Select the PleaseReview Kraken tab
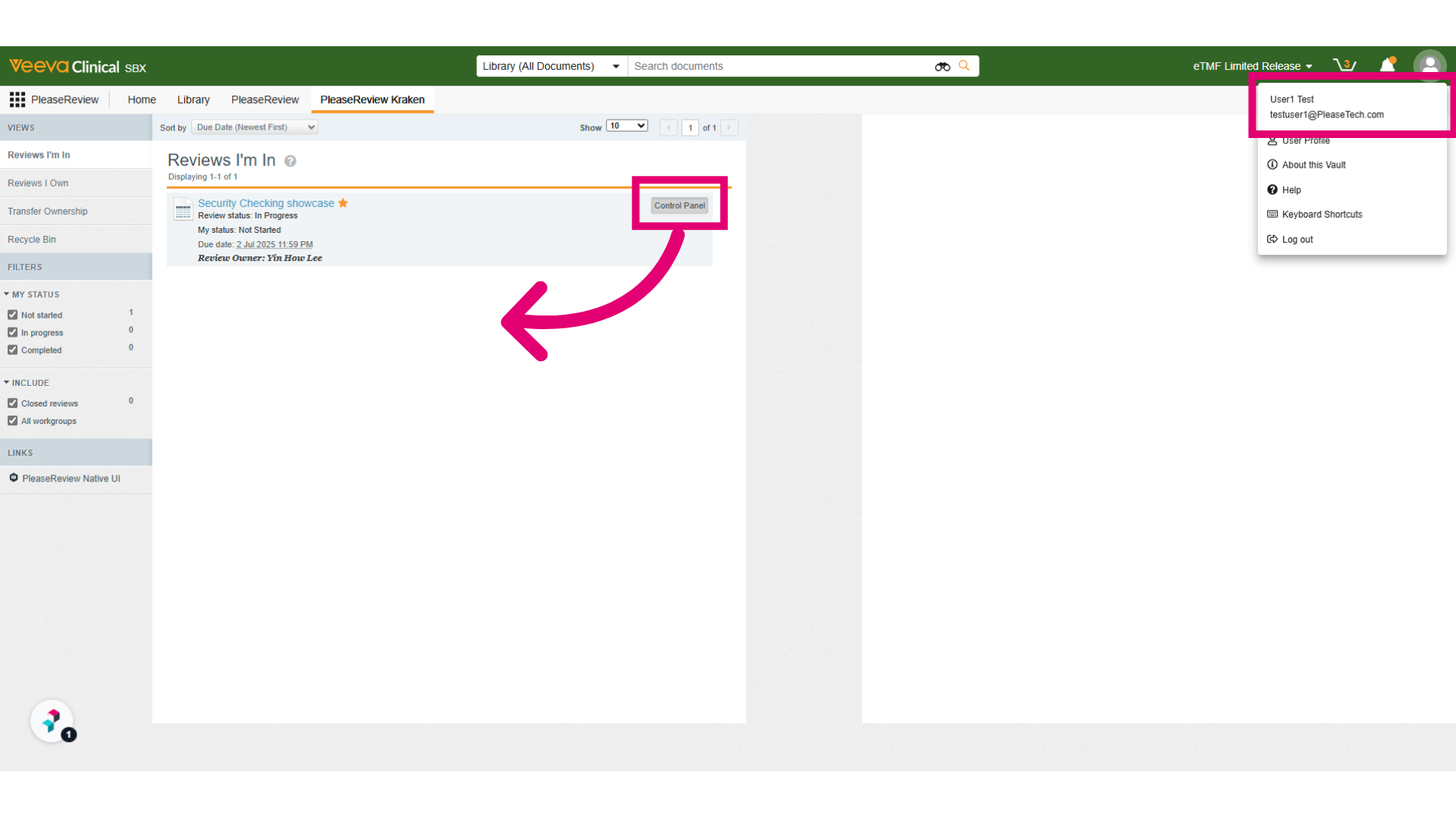This screenshot has height=819, width=1456. (372, 99)
